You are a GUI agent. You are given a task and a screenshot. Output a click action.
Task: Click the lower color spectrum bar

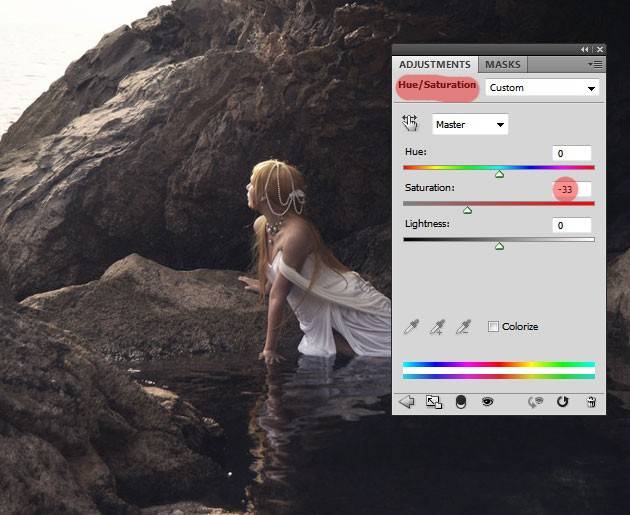499,376
